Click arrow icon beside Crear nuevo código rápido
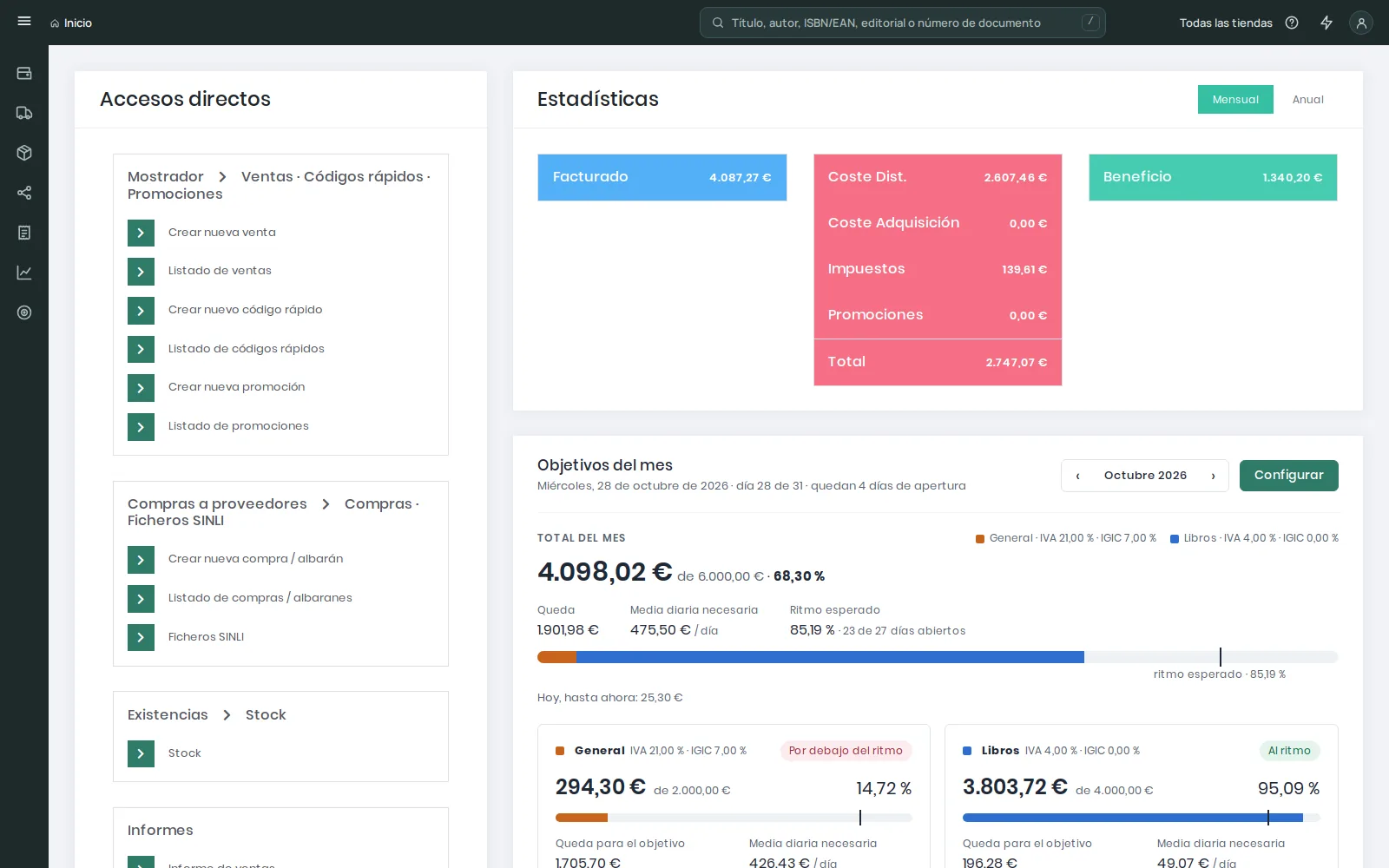 pos(141,310)
